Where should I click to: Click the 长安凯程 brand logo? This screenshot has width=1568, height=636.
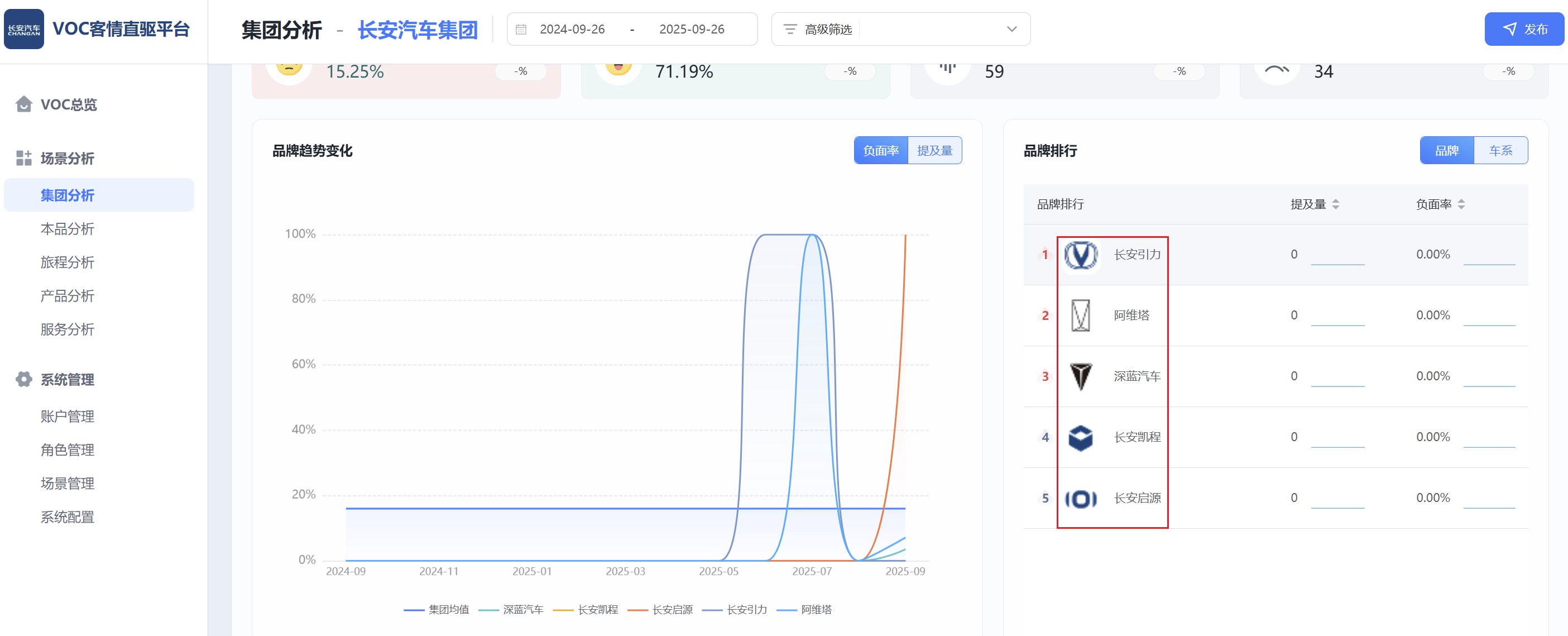pos(1081,437)
